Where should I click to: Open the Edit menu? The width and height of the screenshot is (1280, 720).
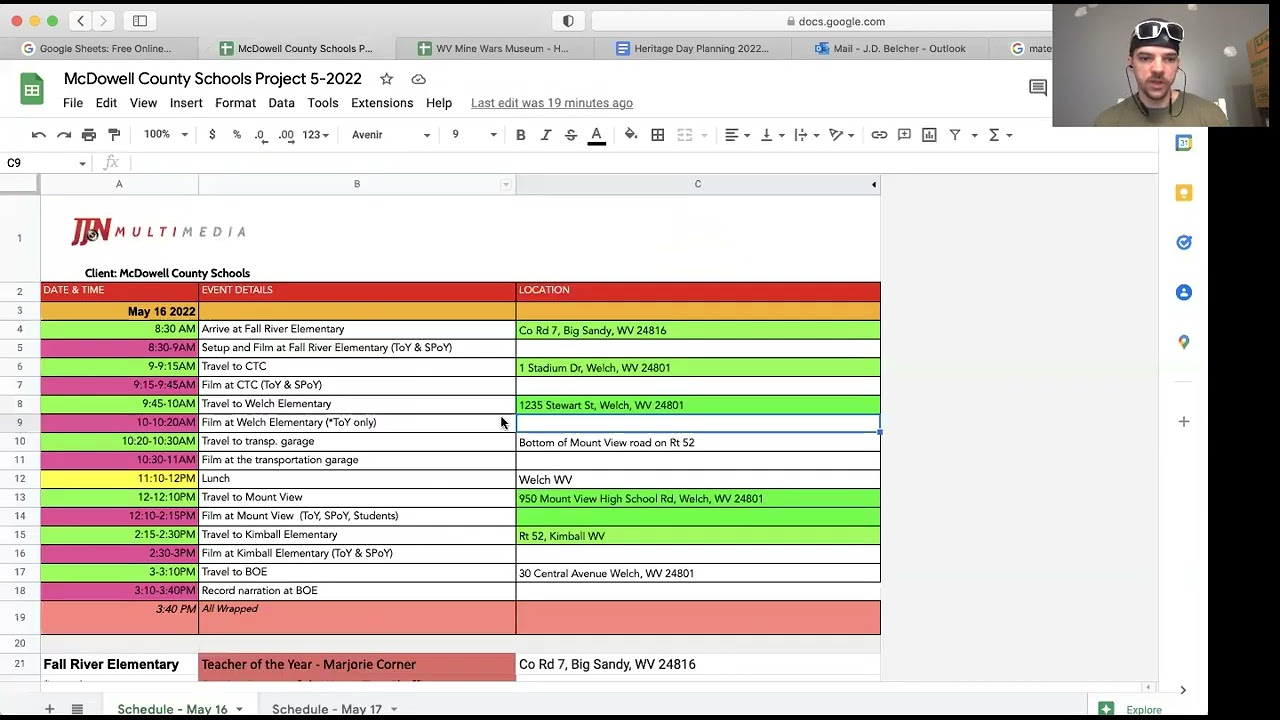tap(106, 103)
